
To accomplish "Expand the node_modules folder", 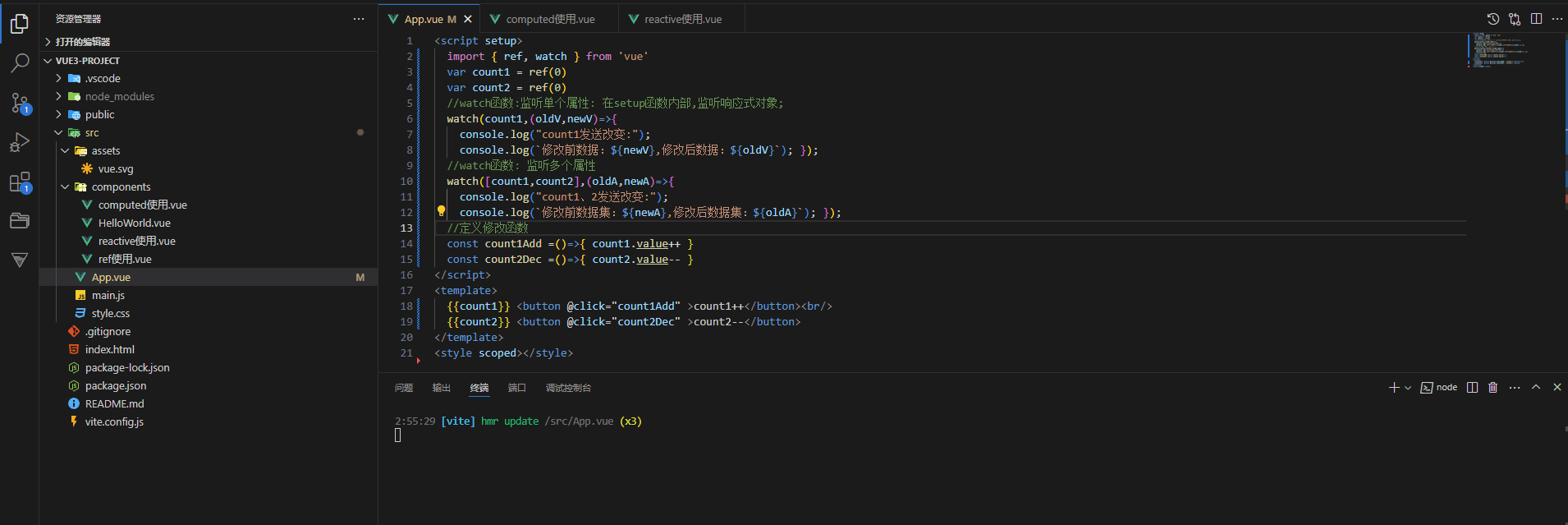I will [209, 96].
